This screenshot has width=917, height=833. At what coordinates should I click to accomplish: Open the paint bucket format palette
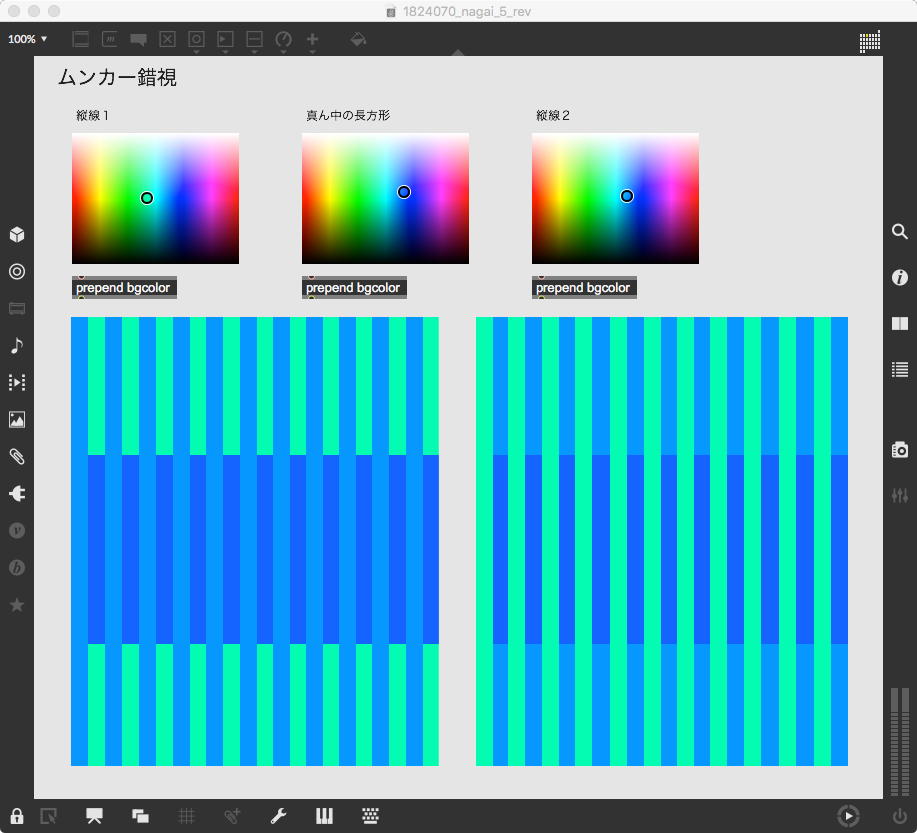(x=358, y=39)
